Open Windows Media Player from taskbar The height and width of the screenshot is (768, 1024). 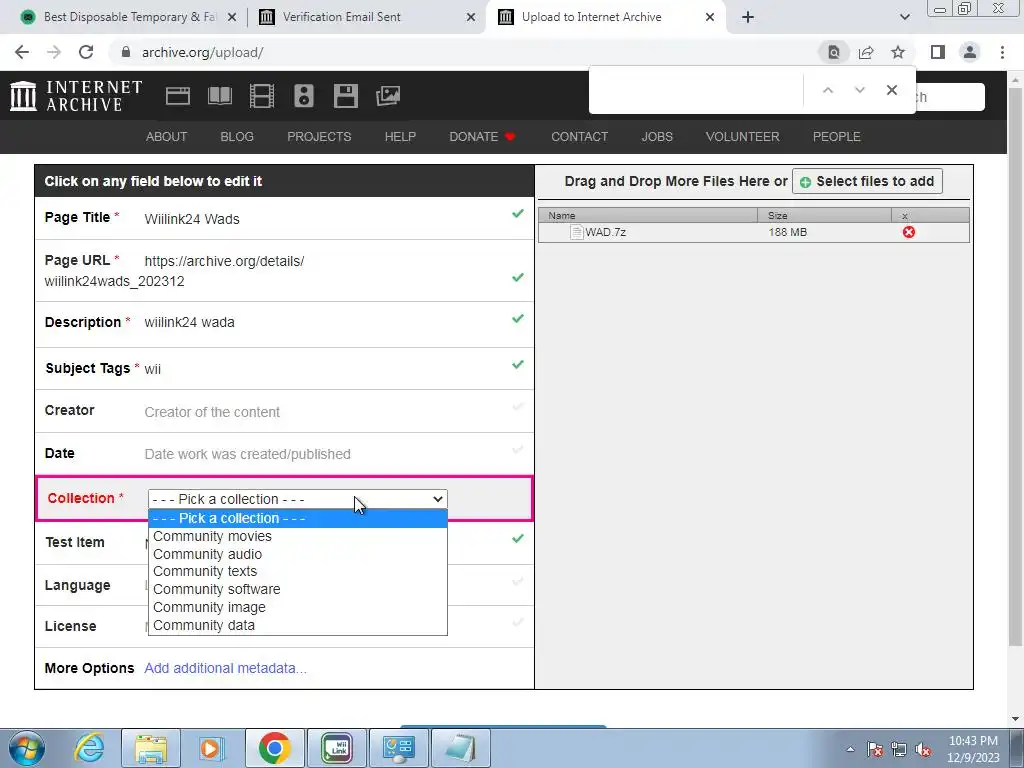210,748
